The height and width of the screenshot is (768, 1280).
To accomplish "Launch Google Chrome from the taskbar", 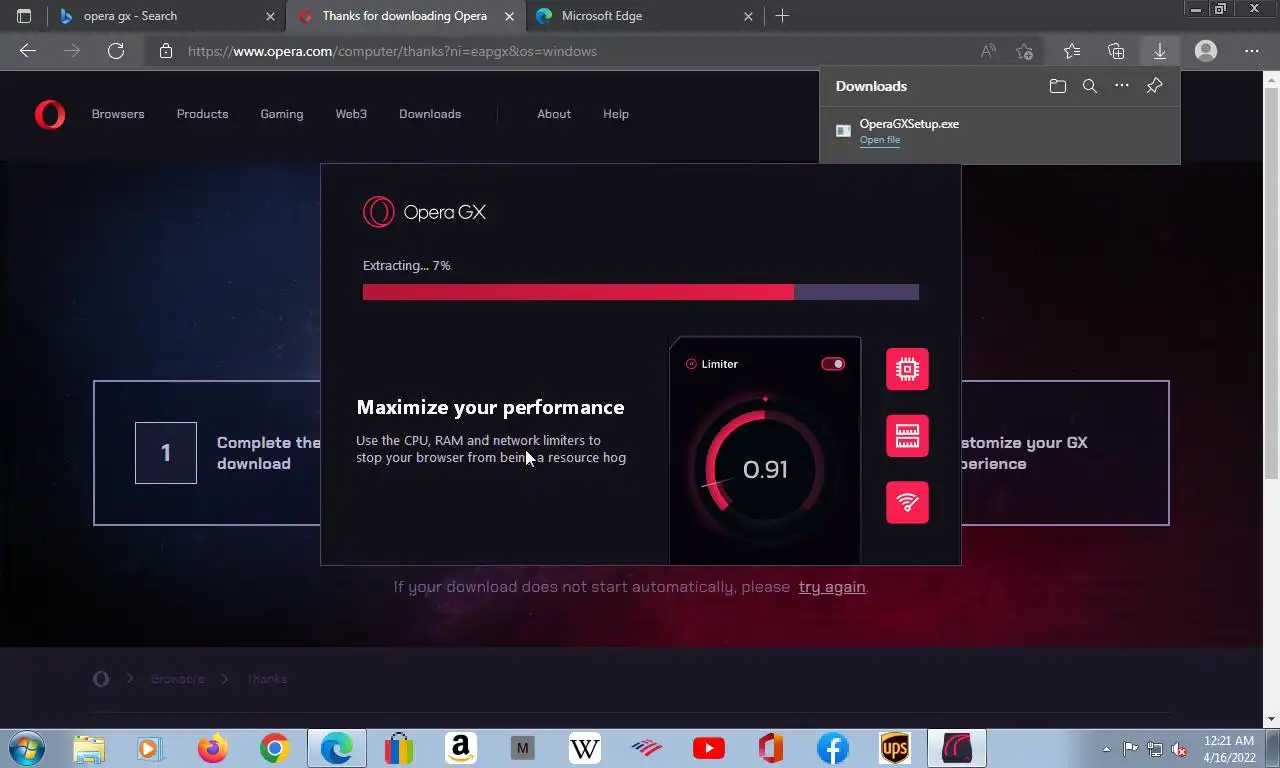I will coord(274,748).
